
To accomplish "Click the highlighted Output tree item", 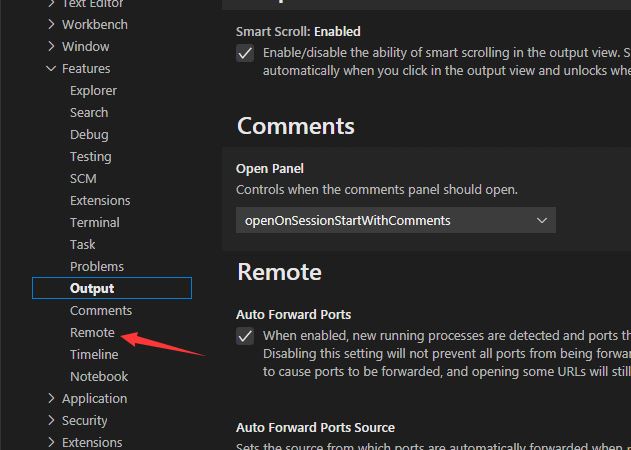I will pyautogui.click(x=112, y=288).
